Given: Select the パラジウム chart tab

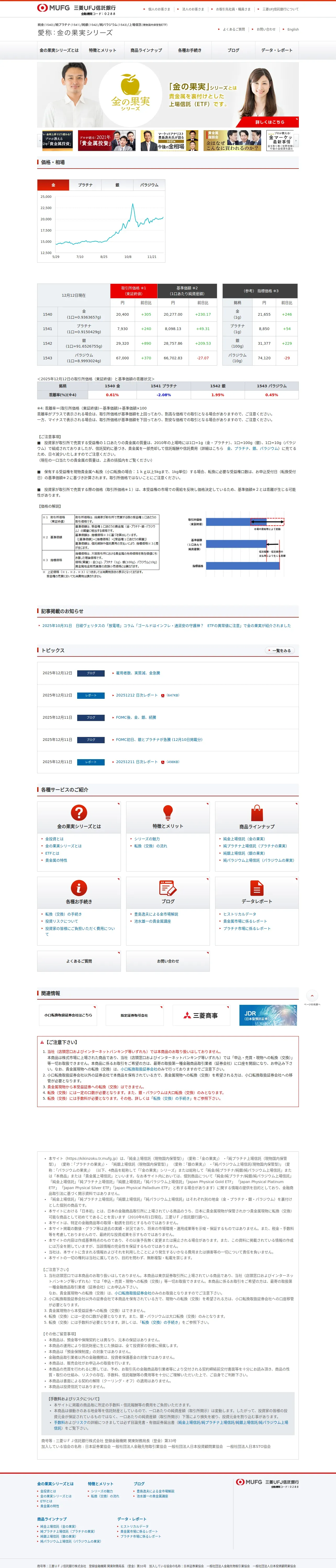Looking at the screenshot, I should [x=149, y=185].
